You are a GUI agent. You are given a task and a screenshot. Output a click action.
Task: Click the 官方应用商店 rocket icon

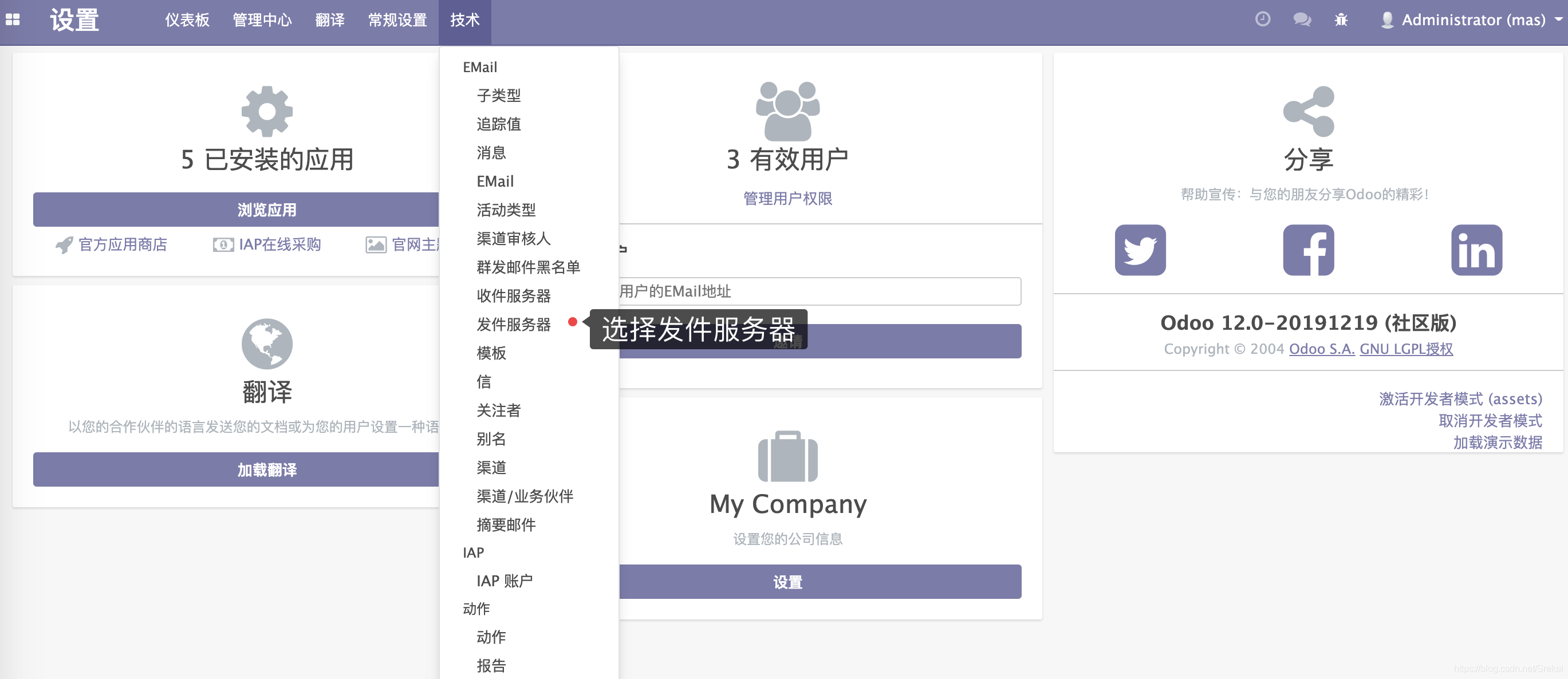(65, 244)
